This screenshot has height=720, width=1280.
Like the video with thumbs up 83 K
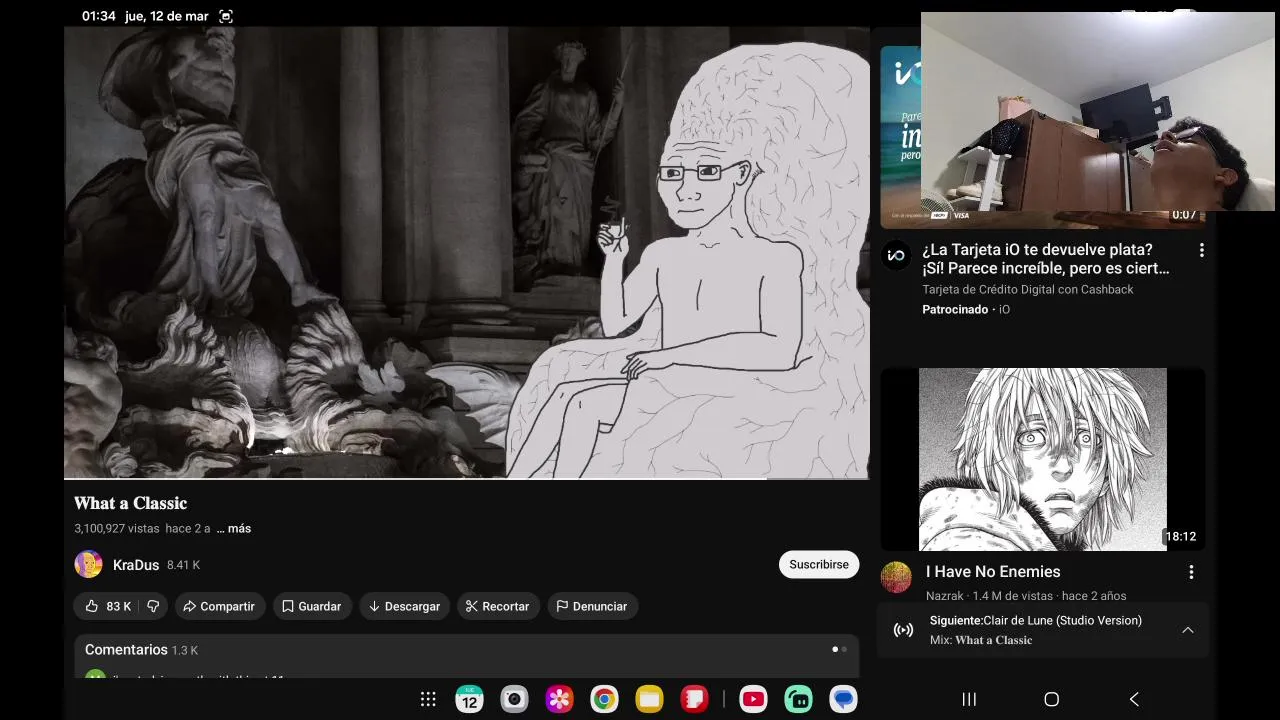107,606
